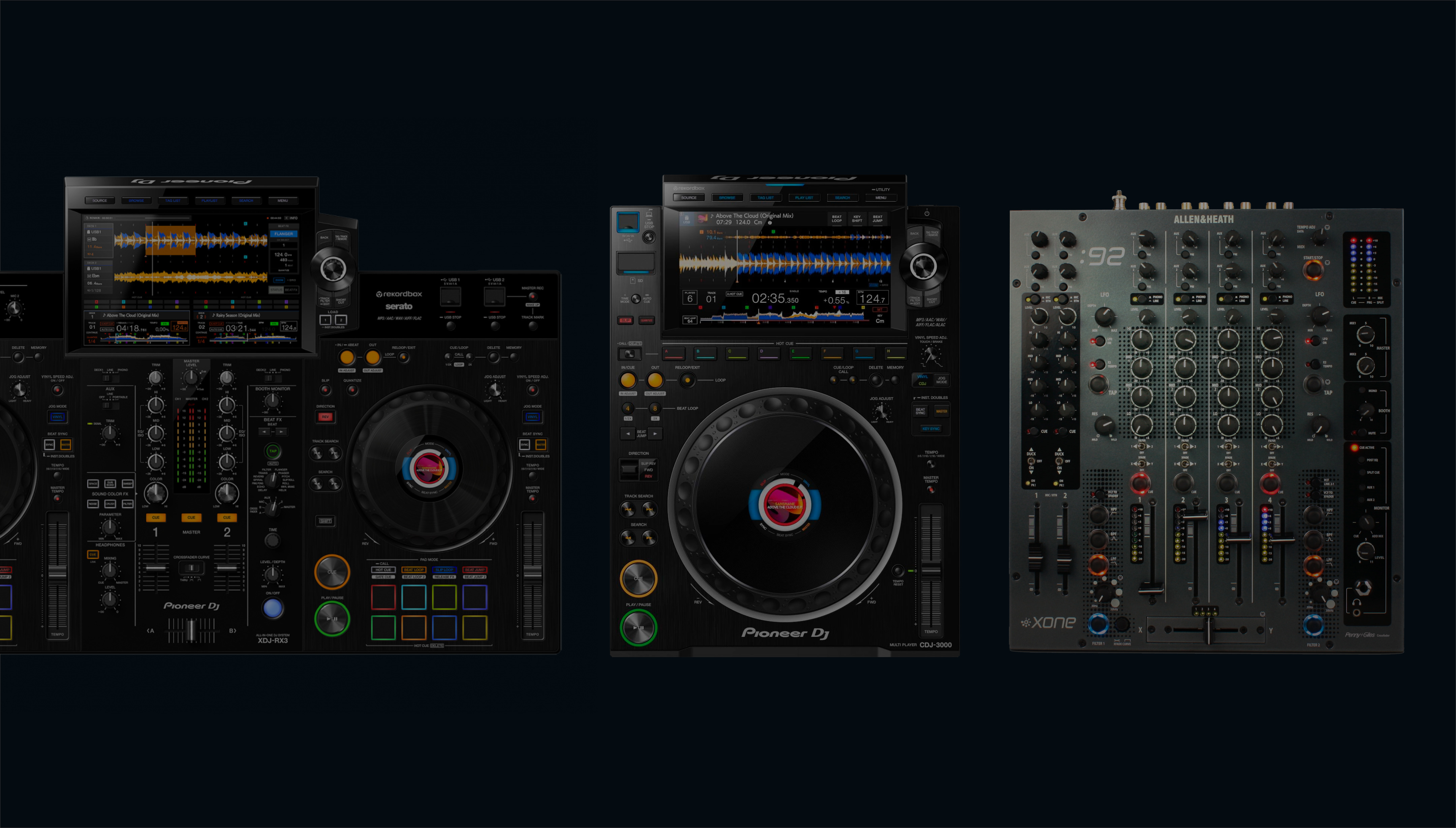
Task: Click the XDJ-RX3 crossfader handle
Action: 191,630
